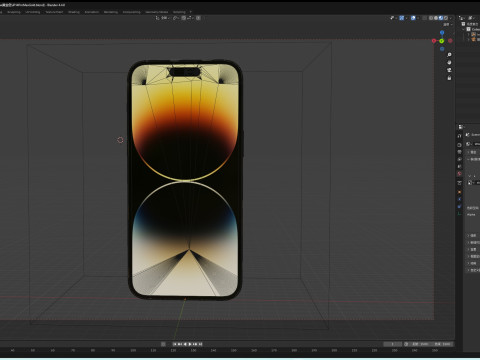
Task: Open the Tool properties tab
Action: click(x=459, y=136)
